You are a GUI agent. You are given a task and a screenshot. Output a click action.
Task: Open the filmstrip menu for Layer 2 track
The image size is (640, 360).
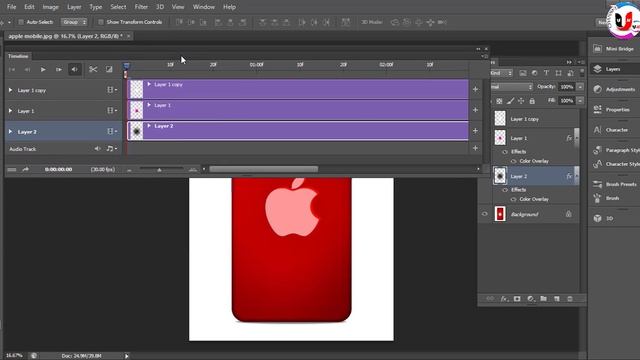click(112, 131)
